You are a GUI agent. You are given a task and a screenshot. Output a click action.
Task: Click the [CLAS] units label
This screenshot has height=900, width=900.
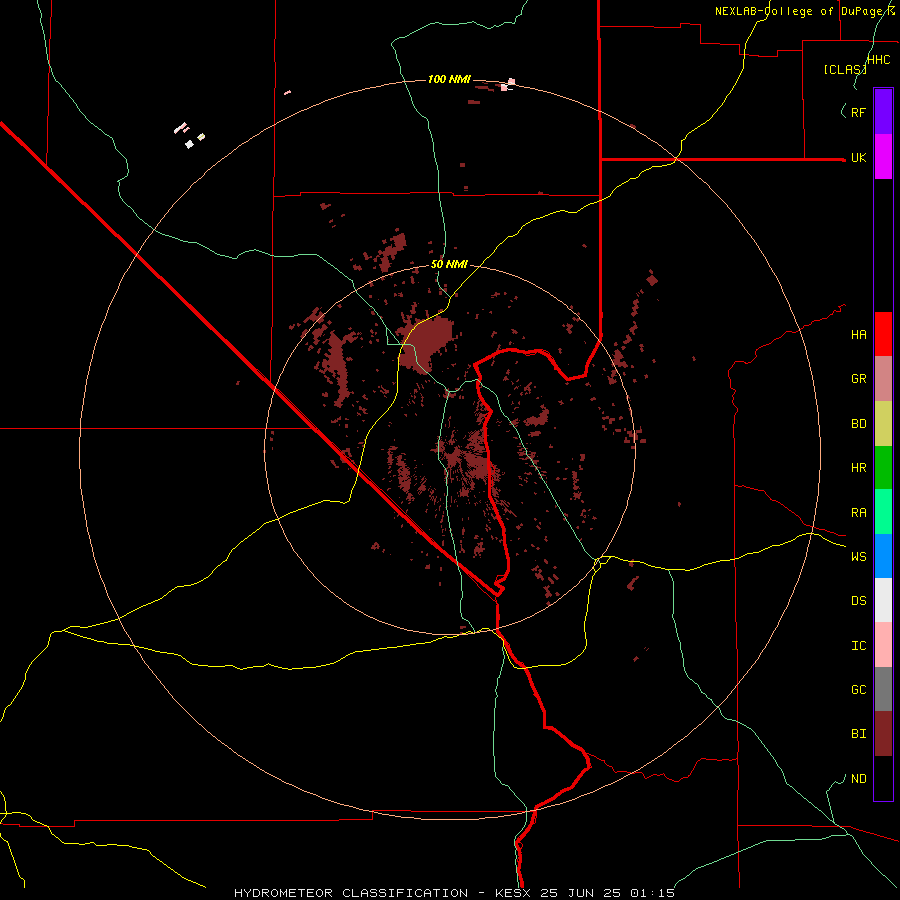click(x=845, y=69)
